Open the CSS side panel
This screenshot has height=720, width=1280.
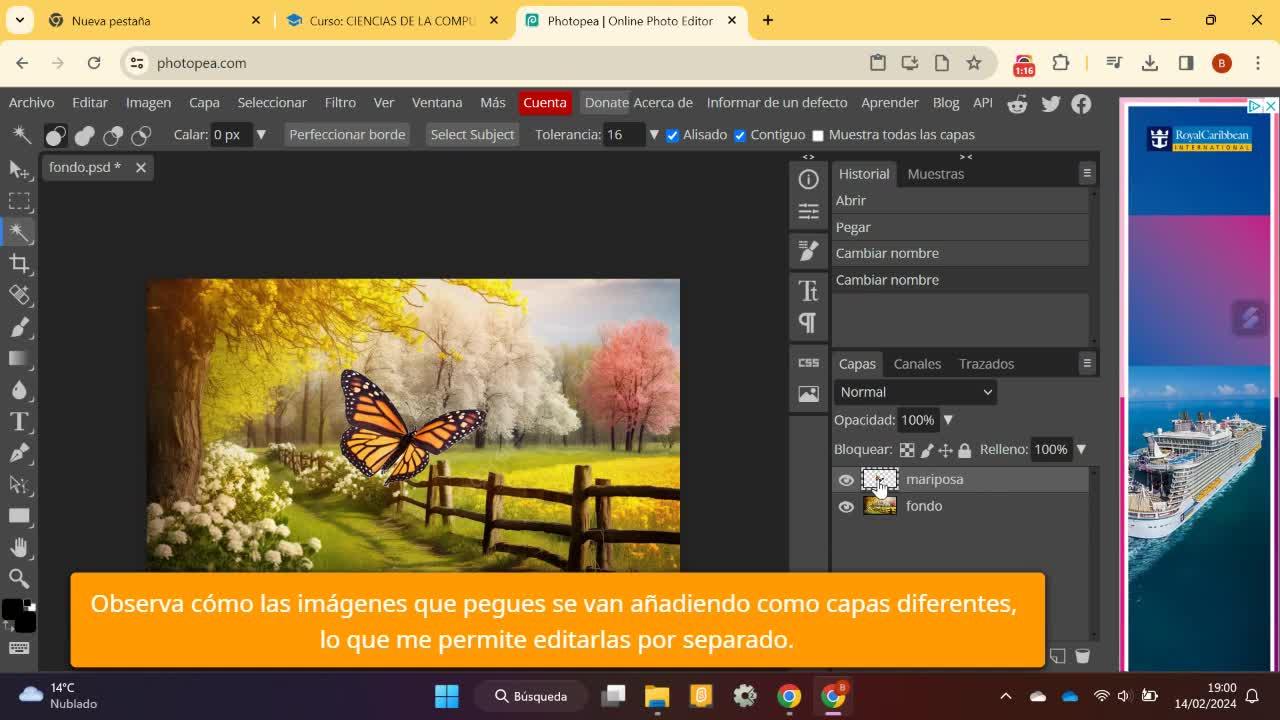808,362
